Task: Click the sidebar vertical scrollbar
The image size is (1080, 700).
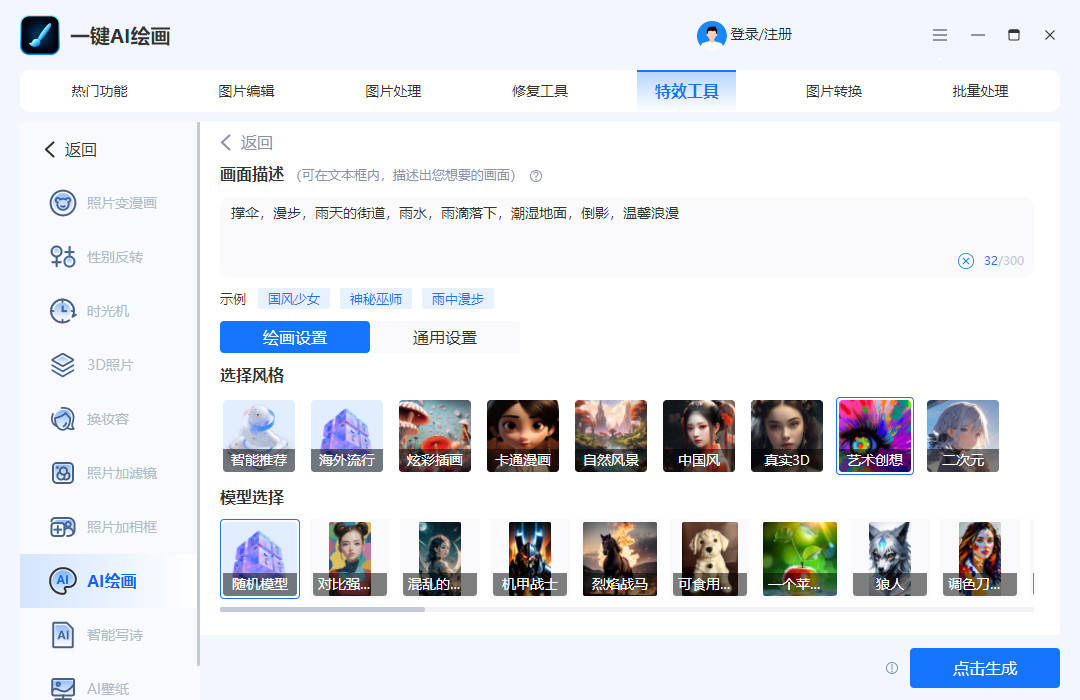Action: click(x=198, y=394)
